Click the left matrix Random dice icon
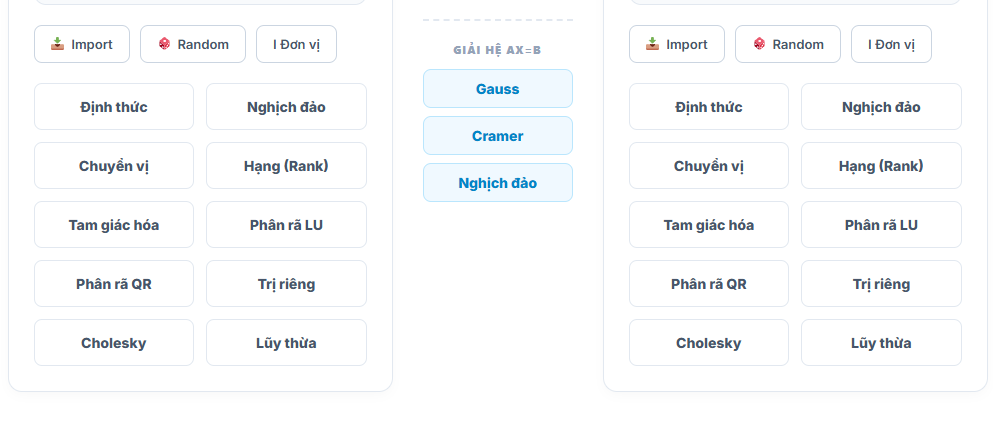Screen dimensions: 993x434 165,44
